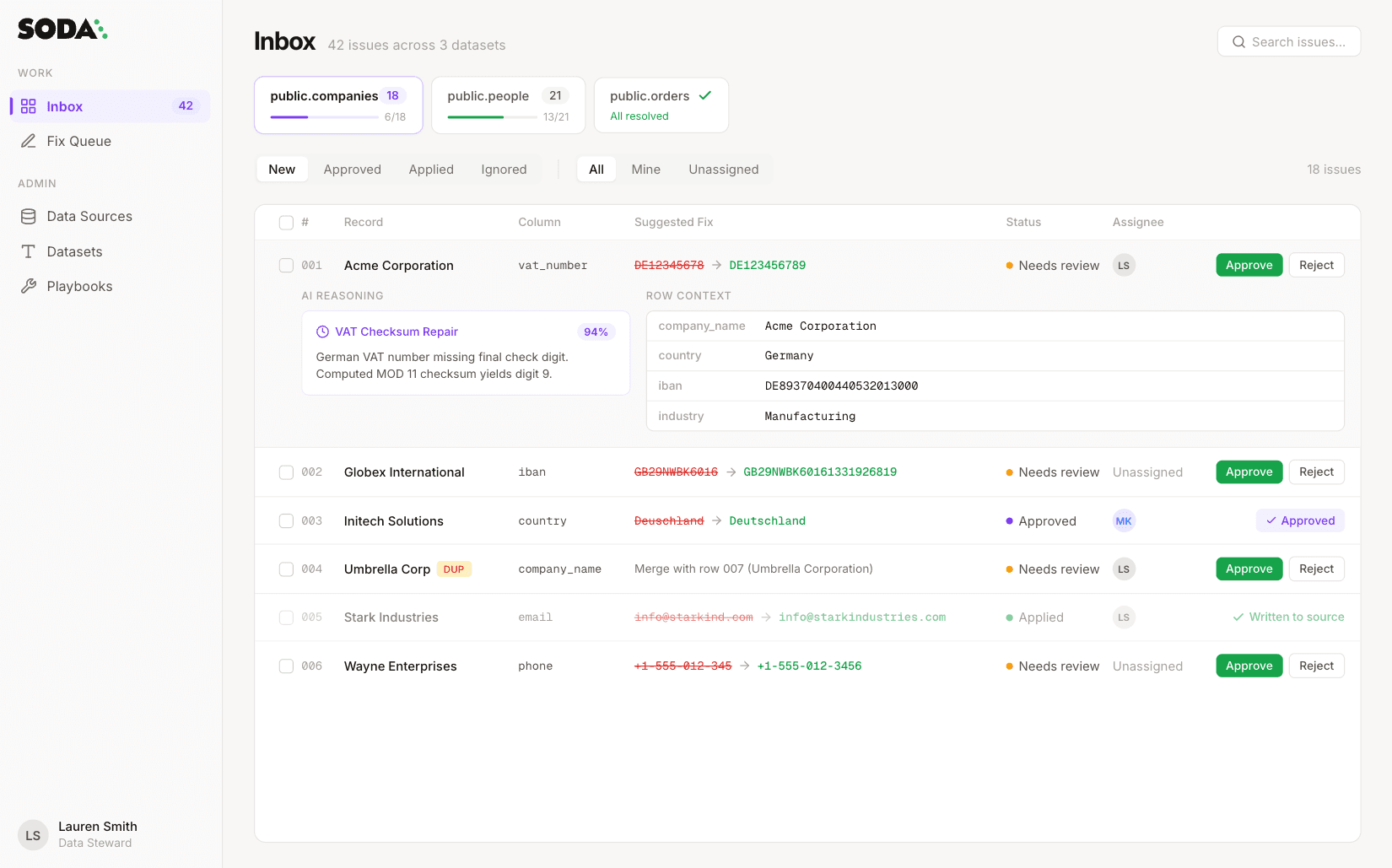Check the select-all checkbox in the table header

pyautogui.click(x=286, y=222)
